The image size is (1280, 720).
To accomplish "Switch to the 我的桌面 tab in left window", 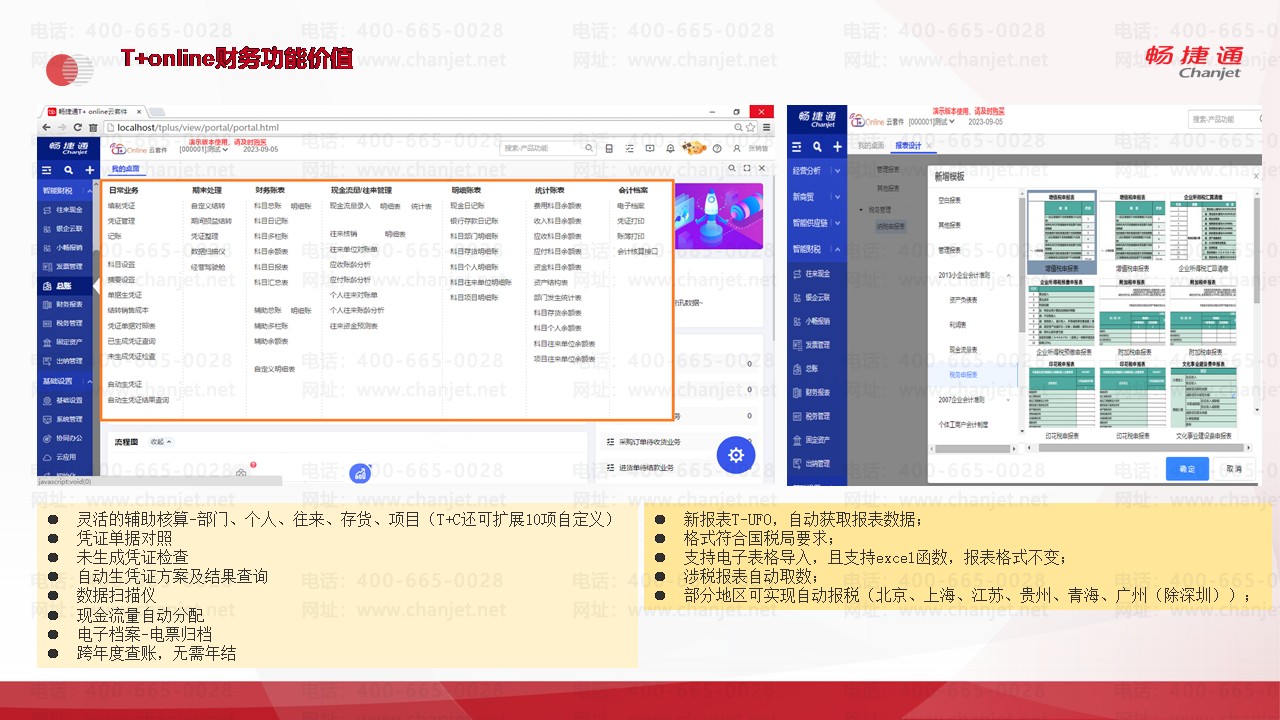I will (x=125, y=169).
